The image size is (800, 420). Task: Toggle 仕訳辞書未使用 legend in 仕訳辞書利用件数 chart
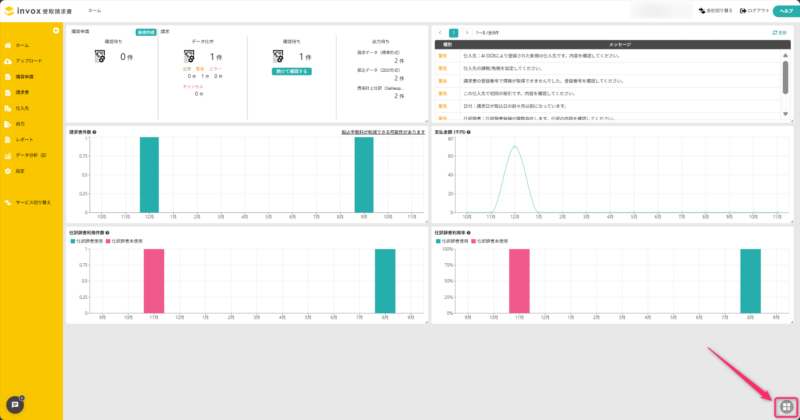tap(124, 241)
